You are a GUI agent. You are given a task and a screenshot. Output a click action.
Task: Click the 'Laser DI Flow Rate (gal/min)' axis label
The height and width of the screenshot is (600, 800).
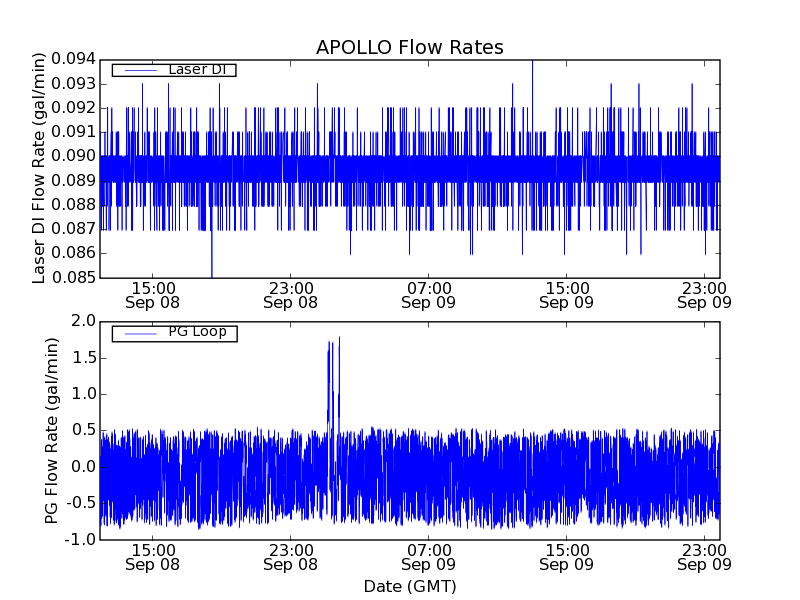coord(39,168)
